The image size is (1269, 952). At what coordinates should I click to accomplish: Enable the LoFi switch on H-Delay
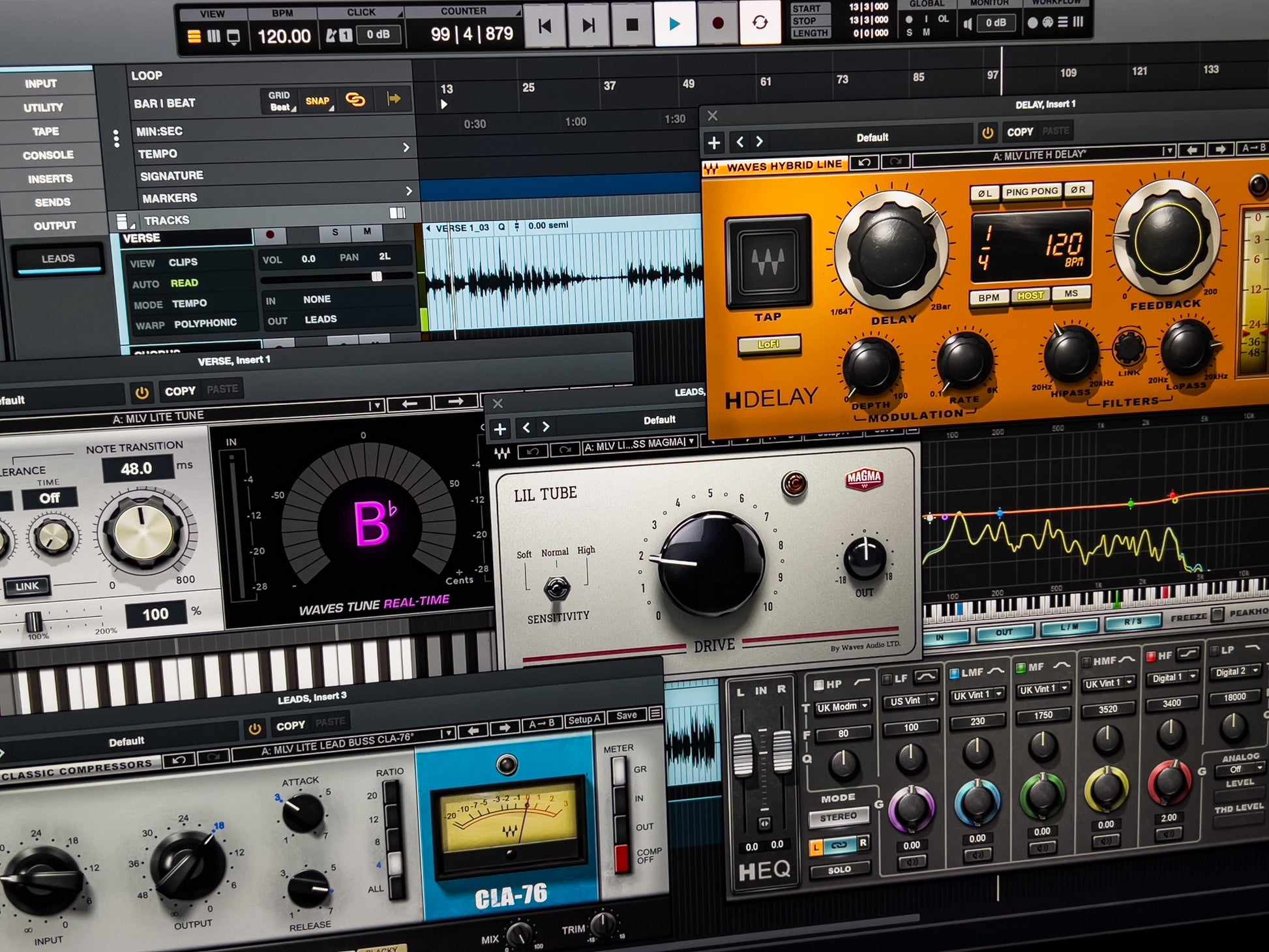[769, 344]
